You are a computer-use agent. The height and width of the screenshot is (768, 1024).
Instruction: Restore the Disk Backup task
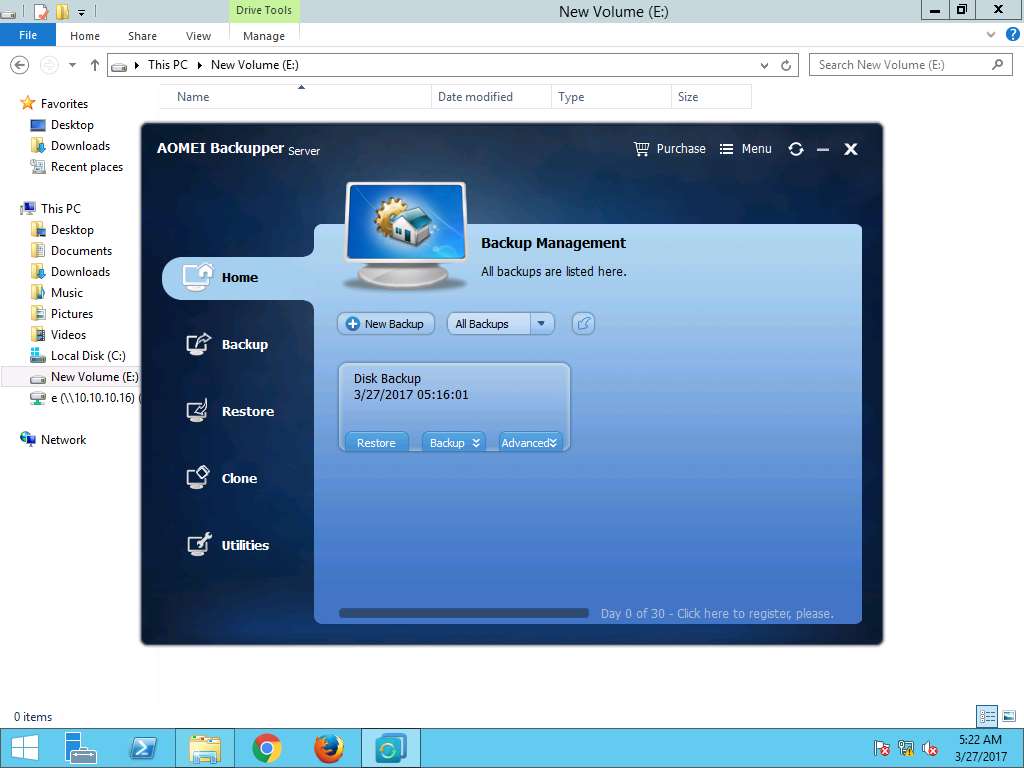coord(376,443)
